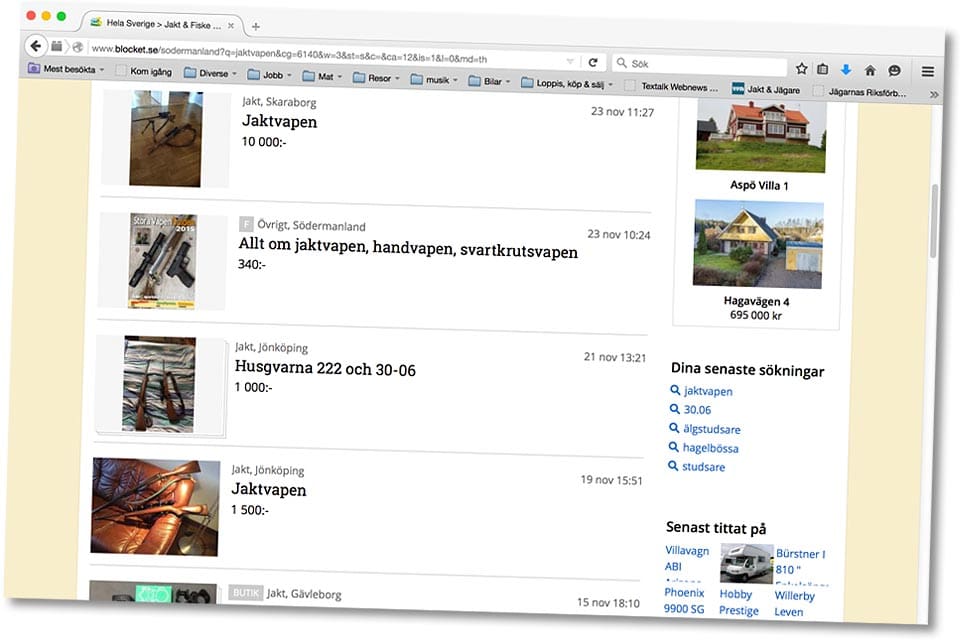960x640 pixels.
Task: Open Allt om jaktvapen, handvapen, svartkrutsvapen listing
Action: 408,247
